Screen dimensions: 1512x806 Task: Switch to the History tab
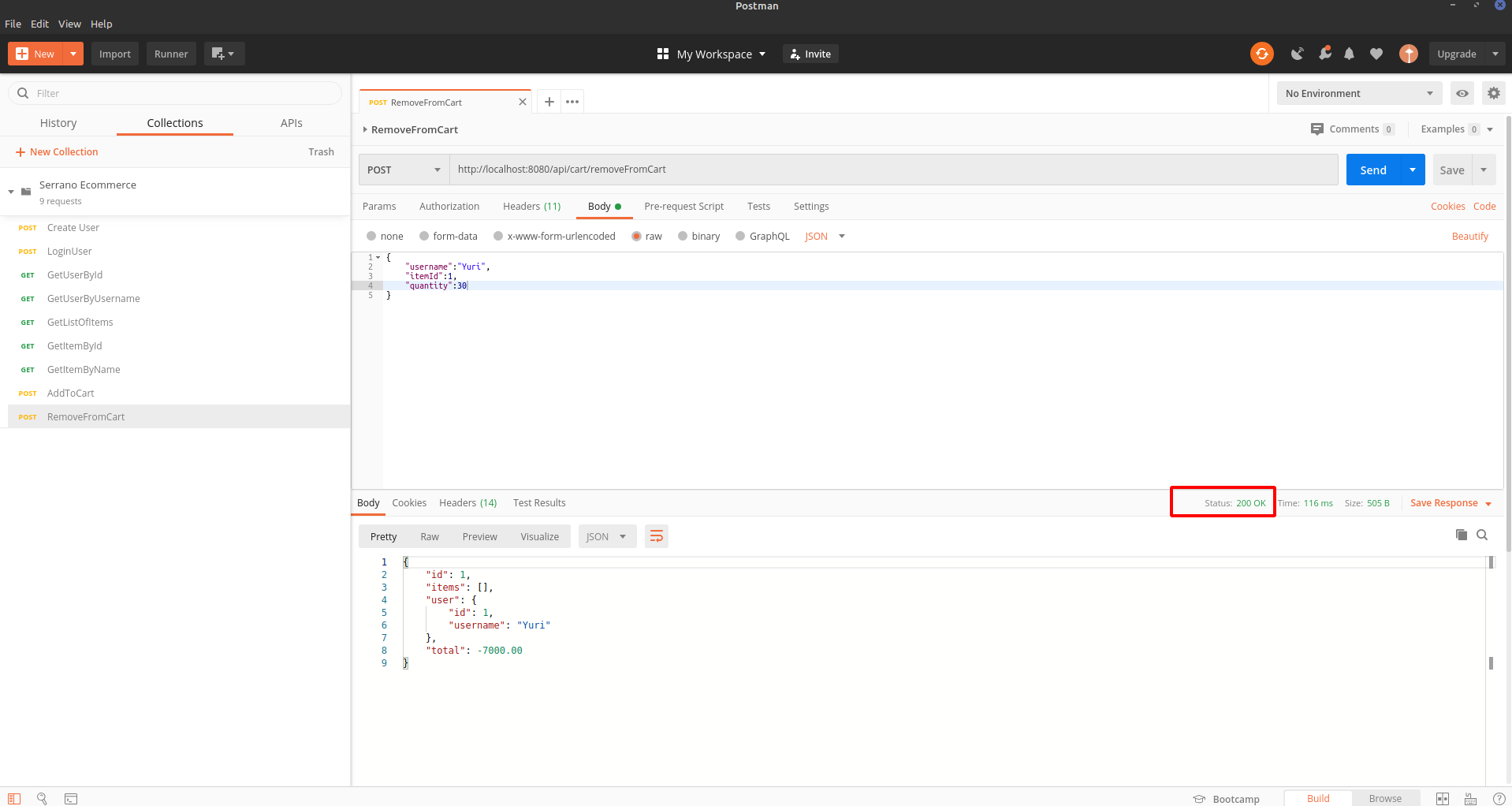pos(58,123)
